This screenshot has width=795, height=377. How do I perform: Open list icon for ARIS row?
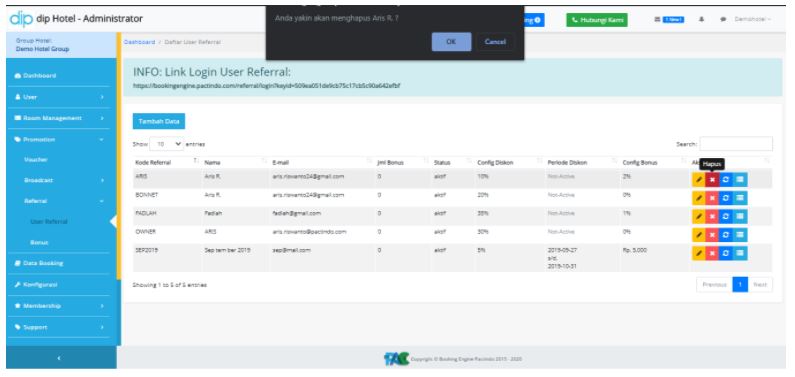740,179
